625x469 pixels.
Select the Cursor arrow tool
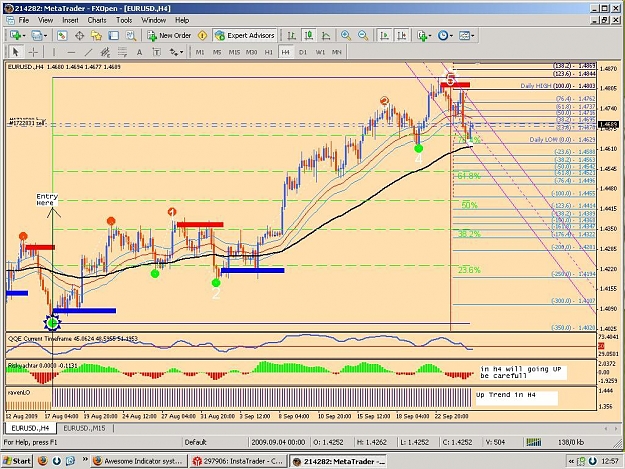point(16,52)
